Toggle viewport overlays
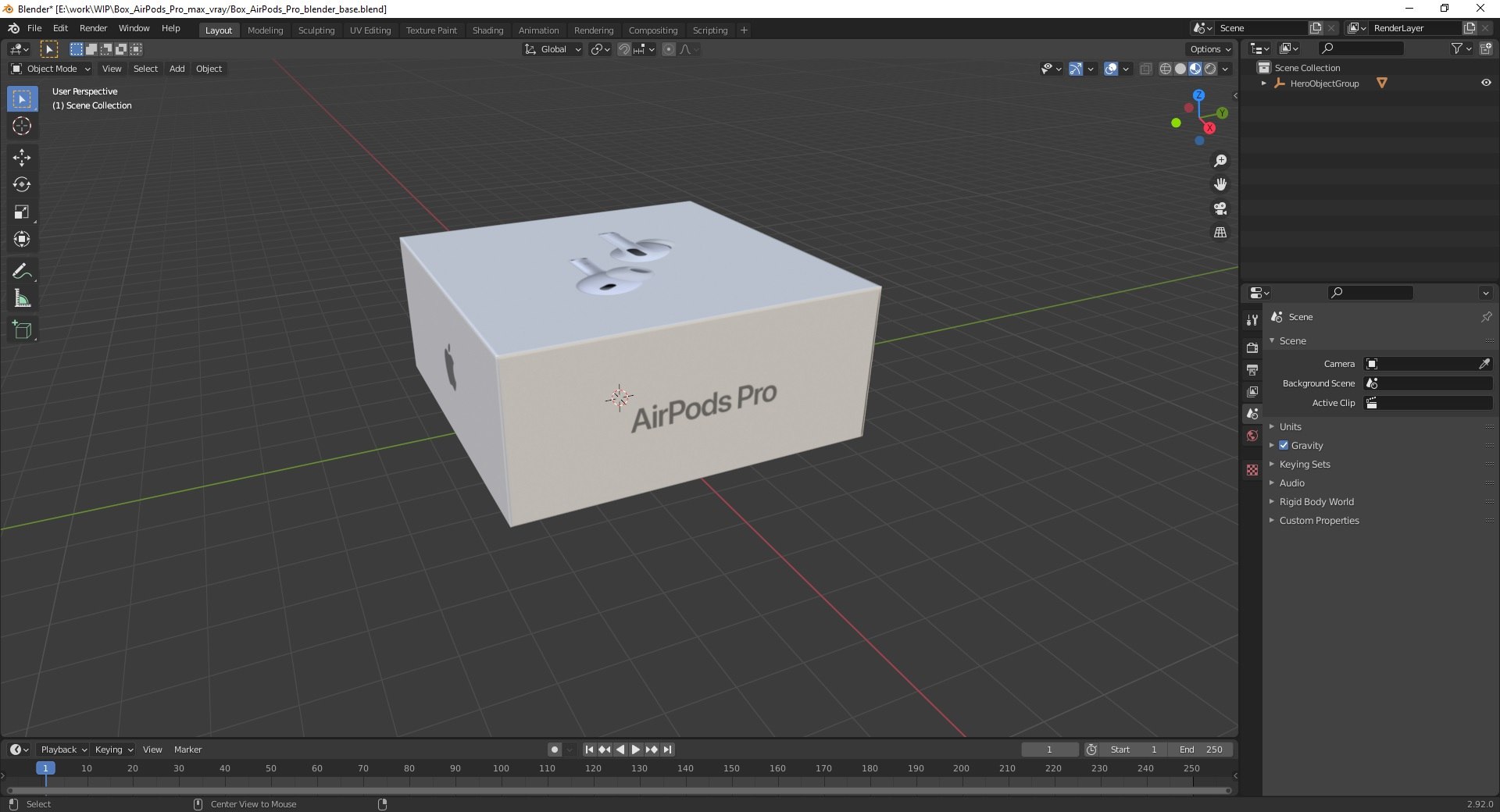The width and height of the screenshot is (1500, 812). point(1111,69)
